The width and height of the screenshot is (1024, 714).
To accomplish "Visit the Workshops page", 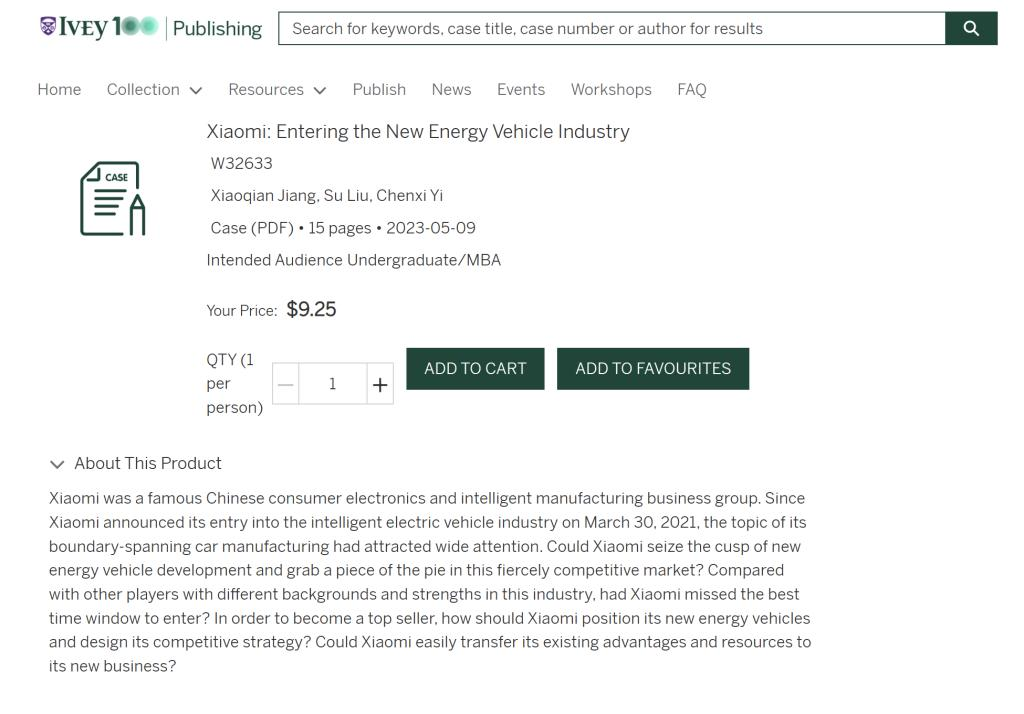I will pos(611,90).
